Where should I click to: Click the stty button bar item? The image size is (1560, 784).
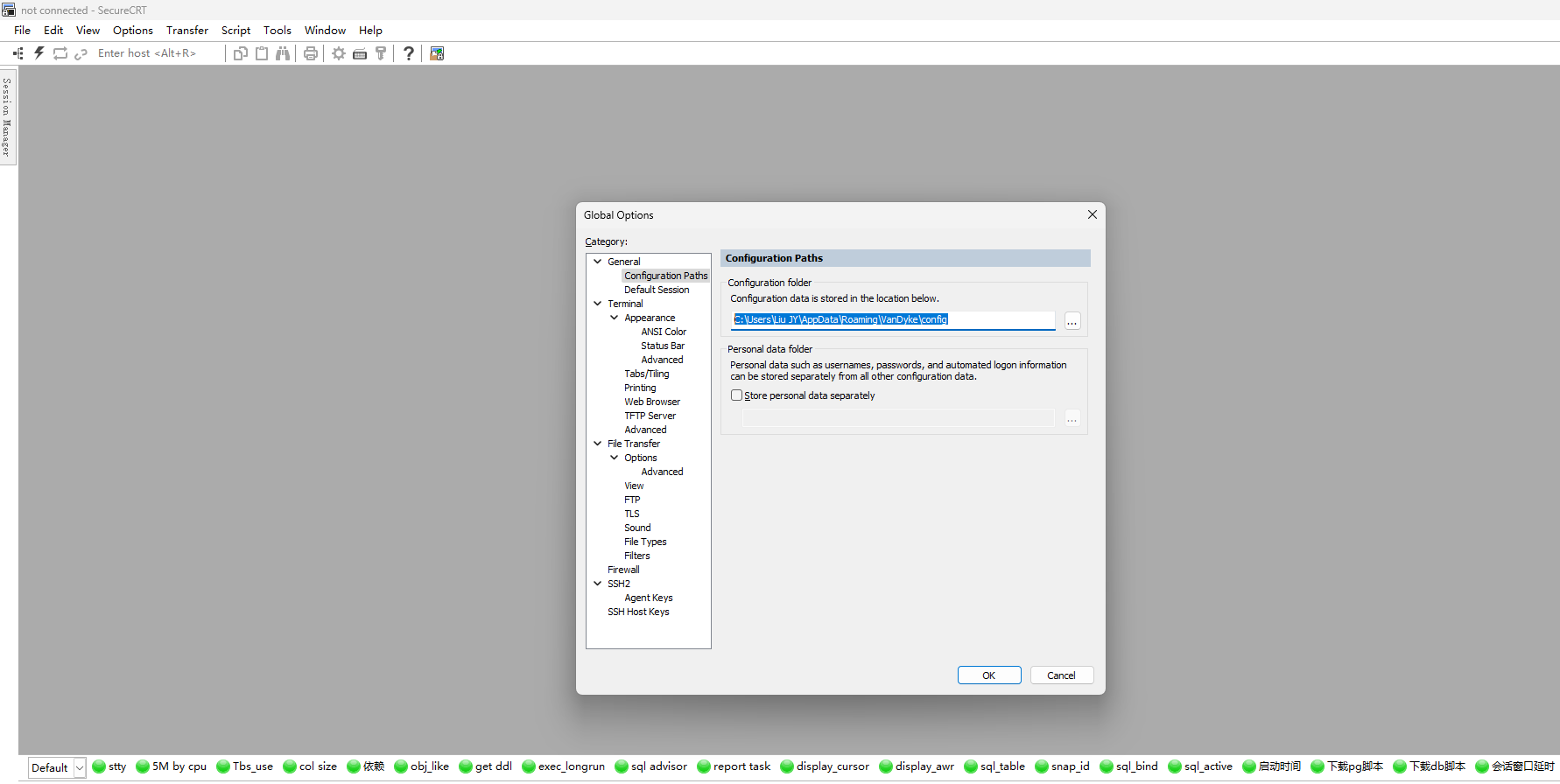tap(109, 766)
